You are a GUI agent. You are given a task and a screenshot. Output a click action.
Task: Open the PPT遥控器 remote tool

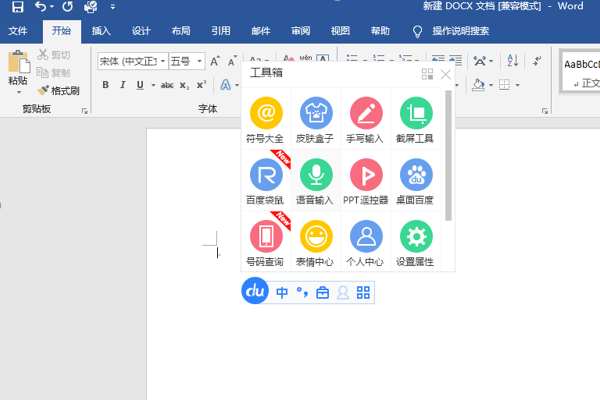(366, 181)
